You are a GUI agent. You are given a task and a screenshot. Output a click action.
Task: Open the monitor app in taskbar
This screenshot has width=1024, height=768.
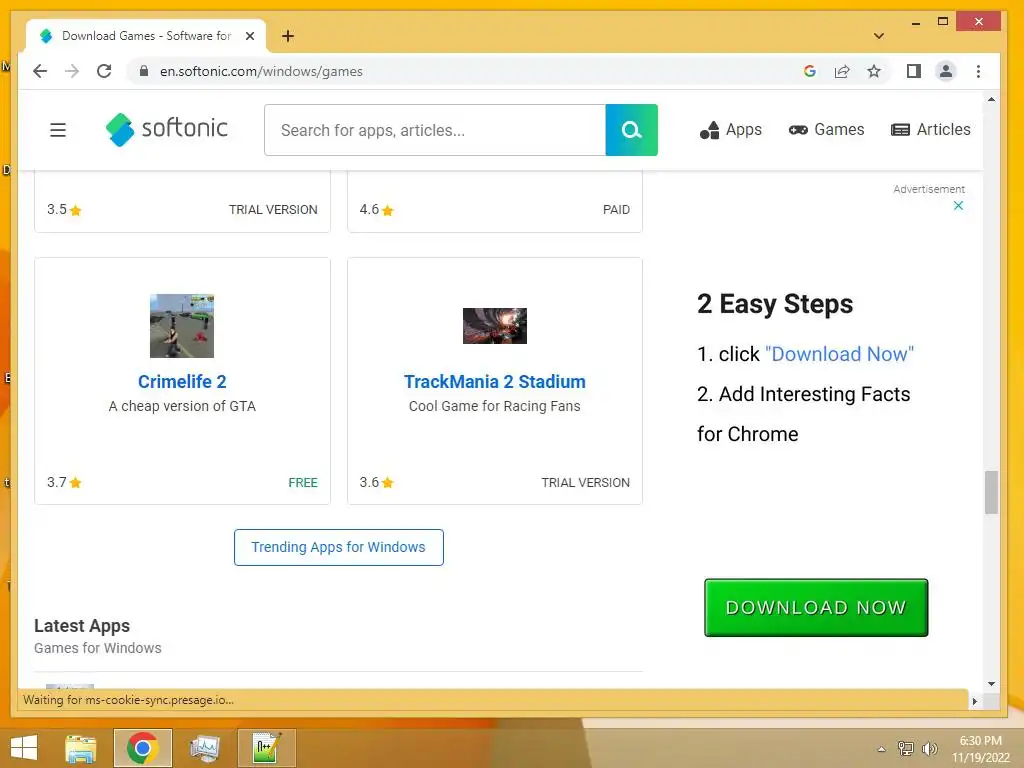click(204, 748)
